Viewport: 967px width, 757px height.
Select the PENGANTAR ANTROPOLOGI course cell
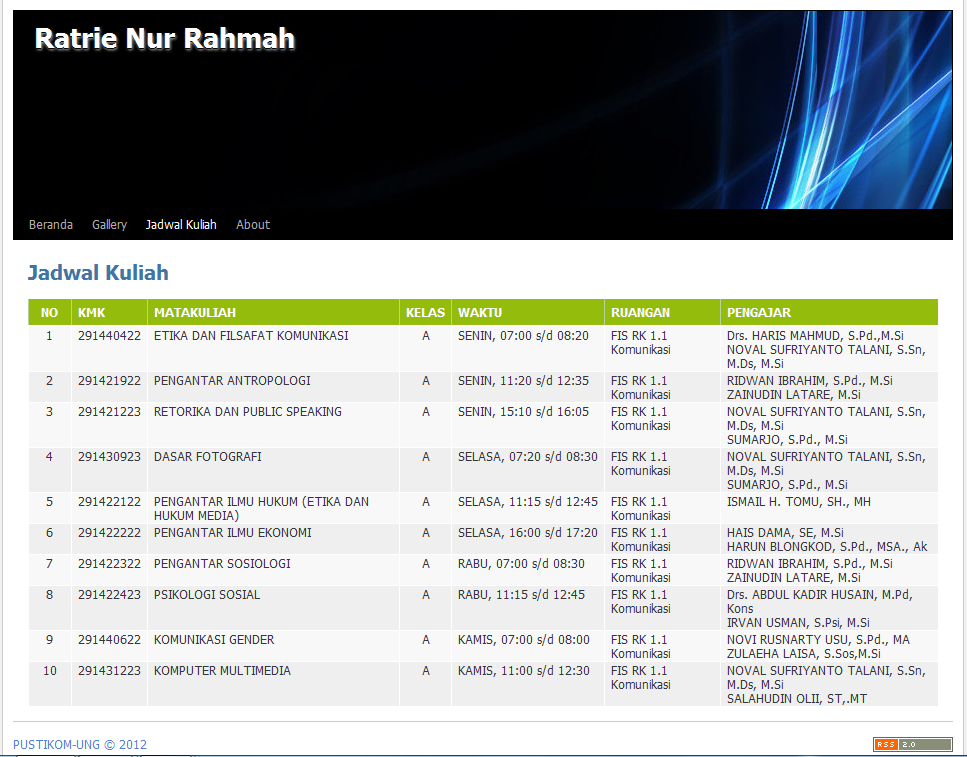pos(232,381)
